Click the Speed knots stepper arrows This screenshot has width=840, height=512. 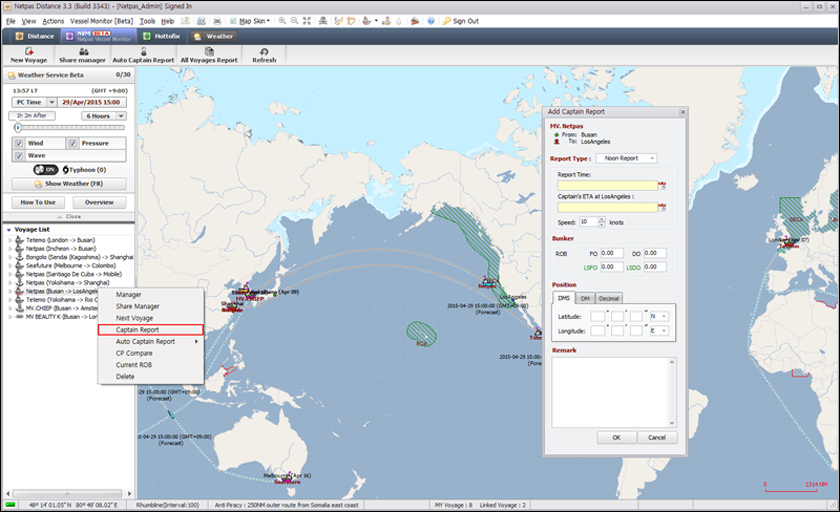click(602, 222)
